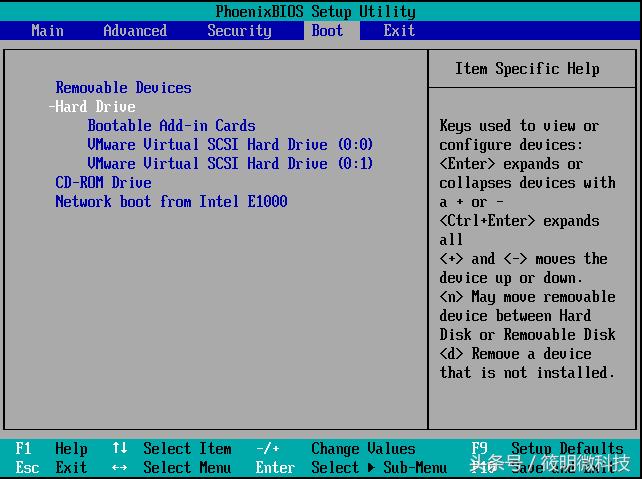Click the Item Specific Help heading
642x479 pixels.
coord(527,68)
